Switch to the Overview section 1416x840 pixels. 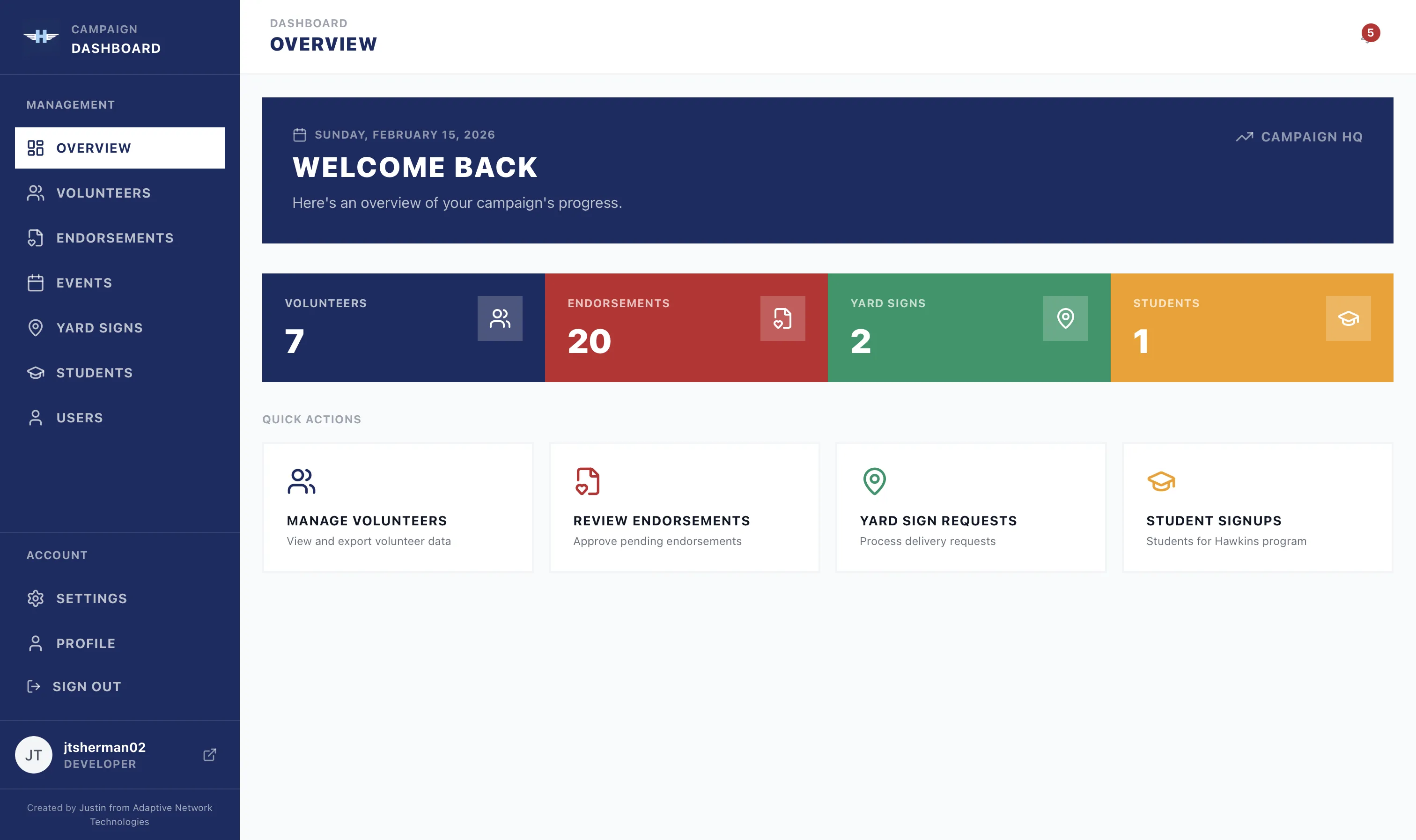(x=93, y=148)
